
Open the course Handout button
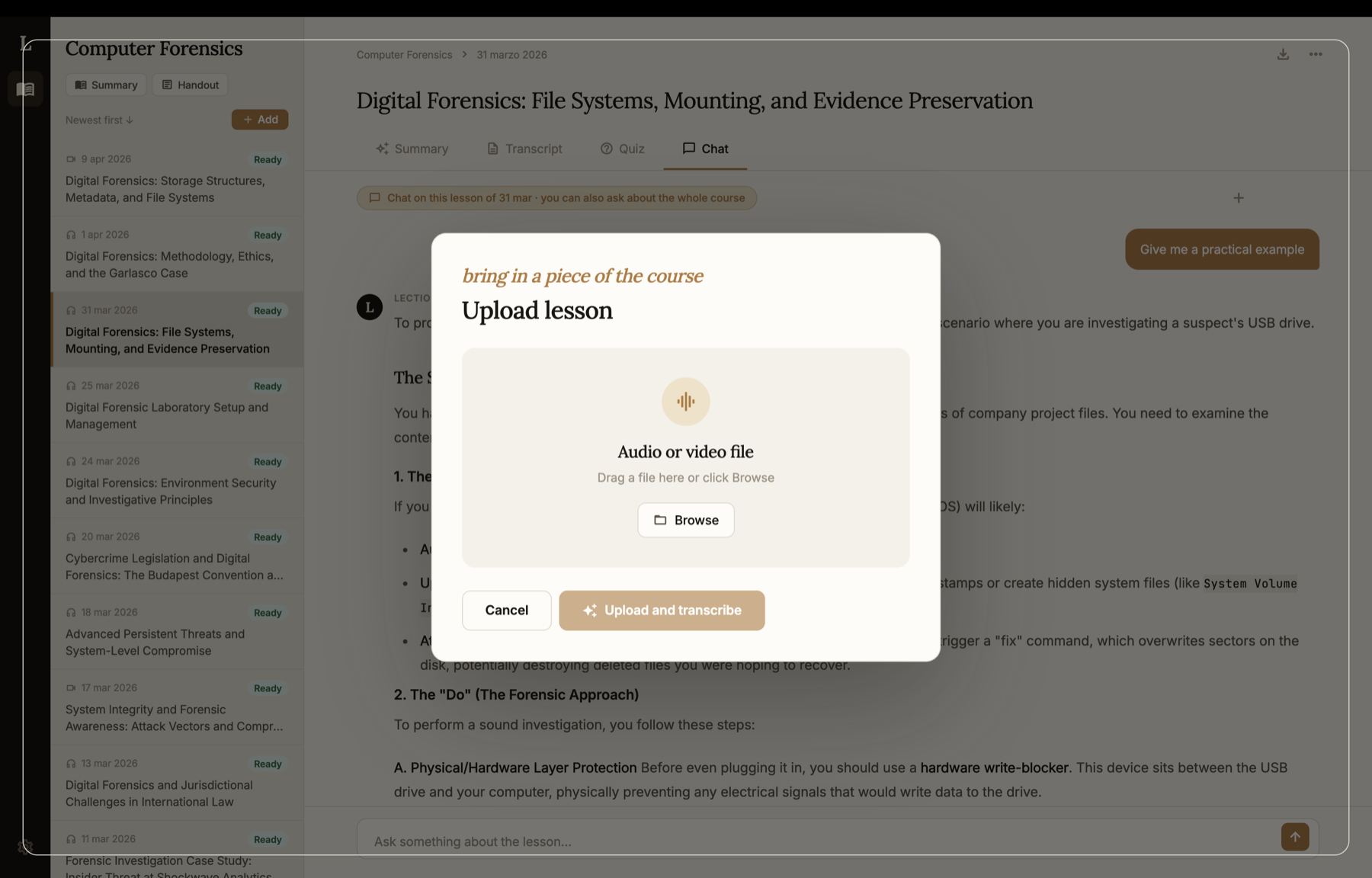pos(191,85)
